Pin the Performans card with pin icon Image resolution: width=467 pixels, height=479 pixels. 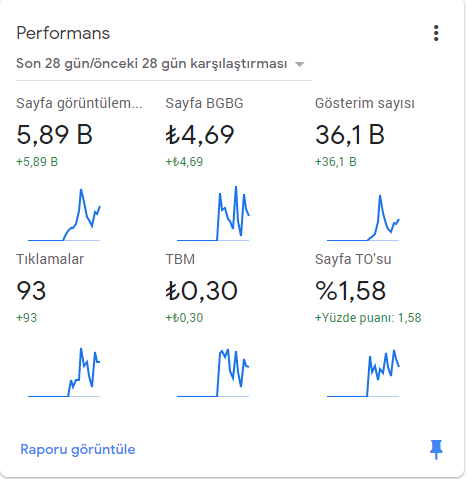436,449
